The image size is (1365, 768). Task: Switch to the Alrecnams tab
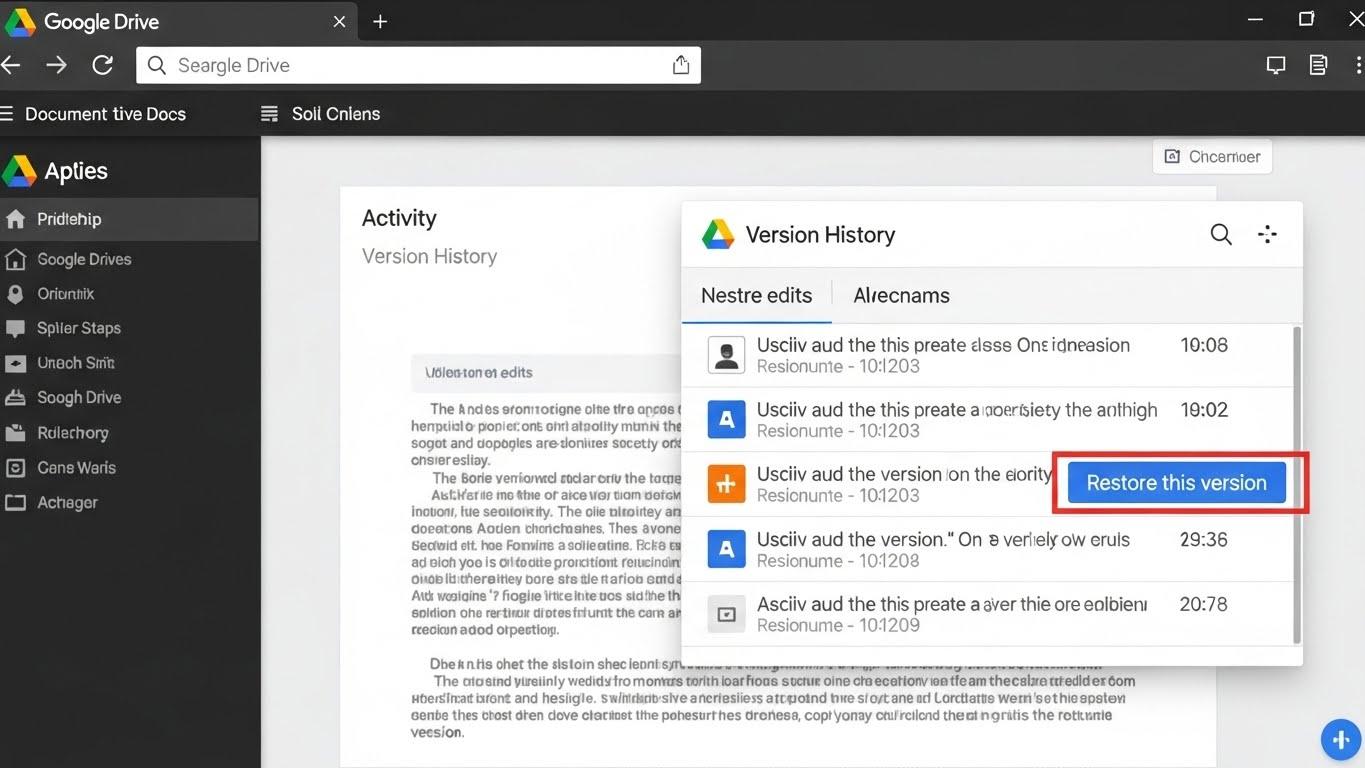900,295
